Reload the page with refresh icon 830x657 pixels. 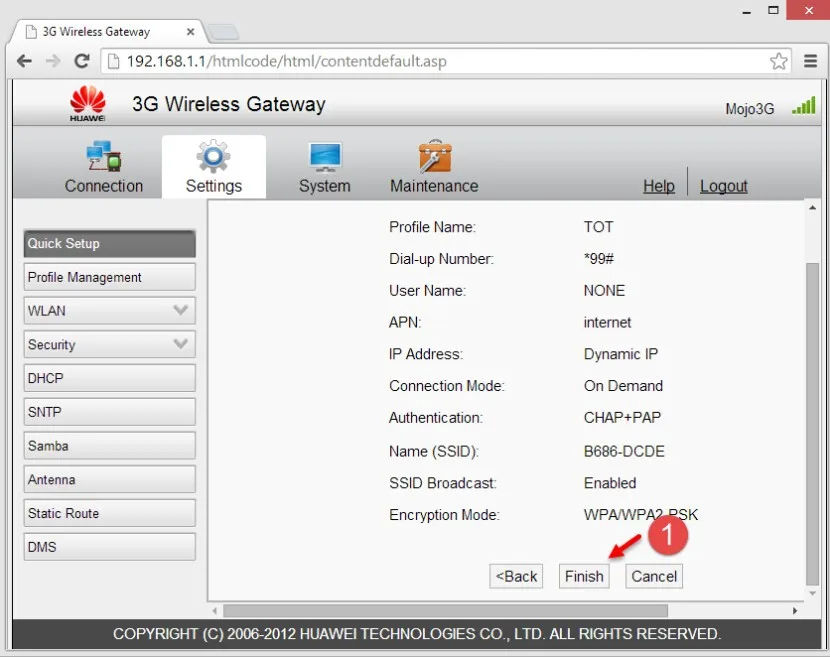pyautogui.click(x=82, y=61)
